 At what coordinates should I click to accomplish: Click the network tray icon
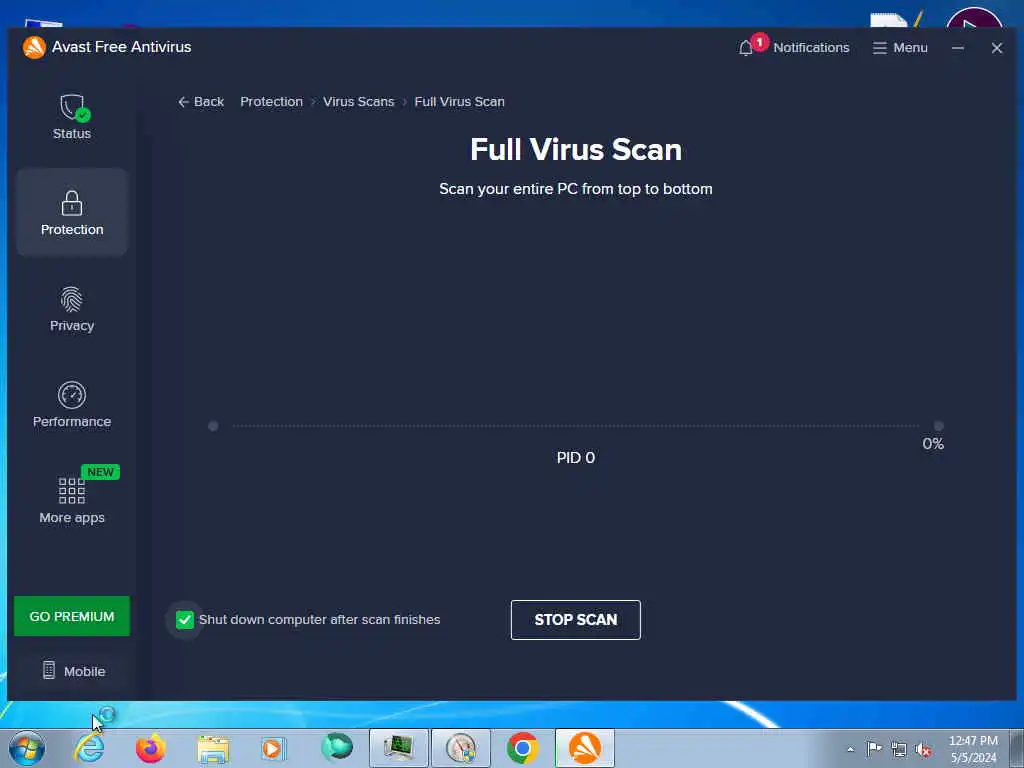(899, 750)
